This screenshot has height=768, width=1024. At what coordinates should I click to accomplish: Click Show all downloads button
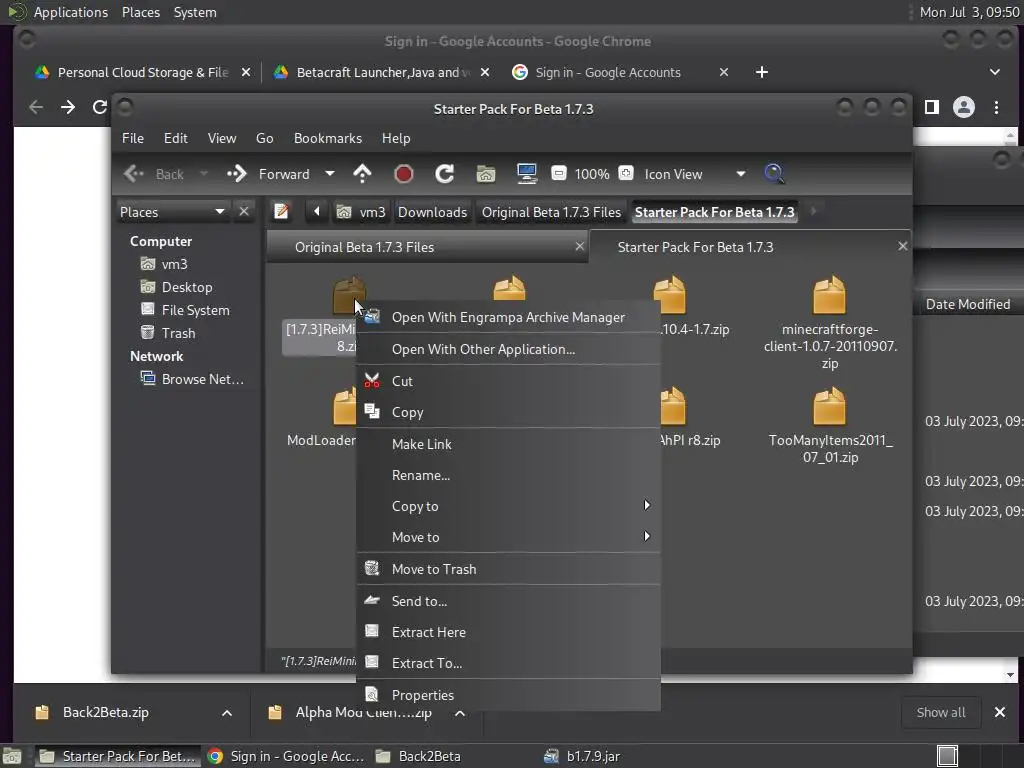(940, 712)
